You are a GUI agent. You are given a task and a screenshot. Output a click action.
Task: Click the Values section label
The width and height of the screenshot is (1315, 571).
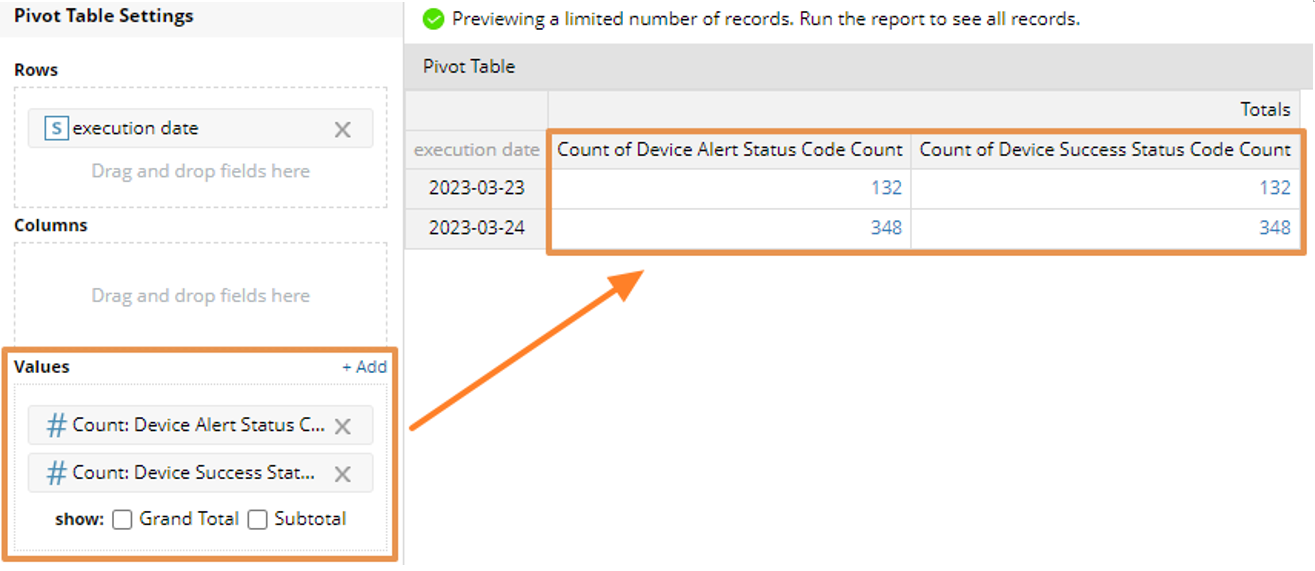42,367
